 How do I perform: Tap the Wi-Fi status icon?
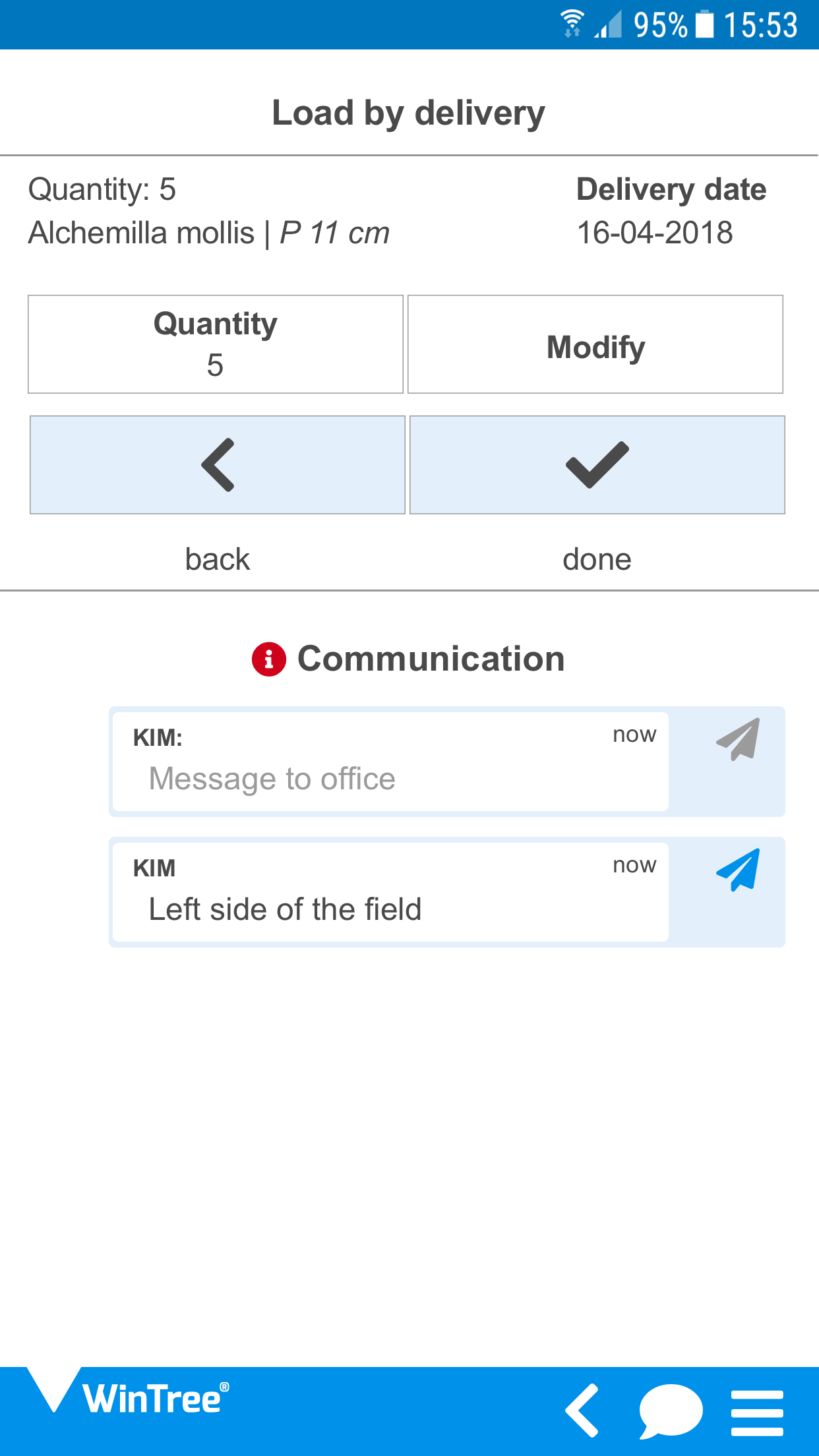572,24
